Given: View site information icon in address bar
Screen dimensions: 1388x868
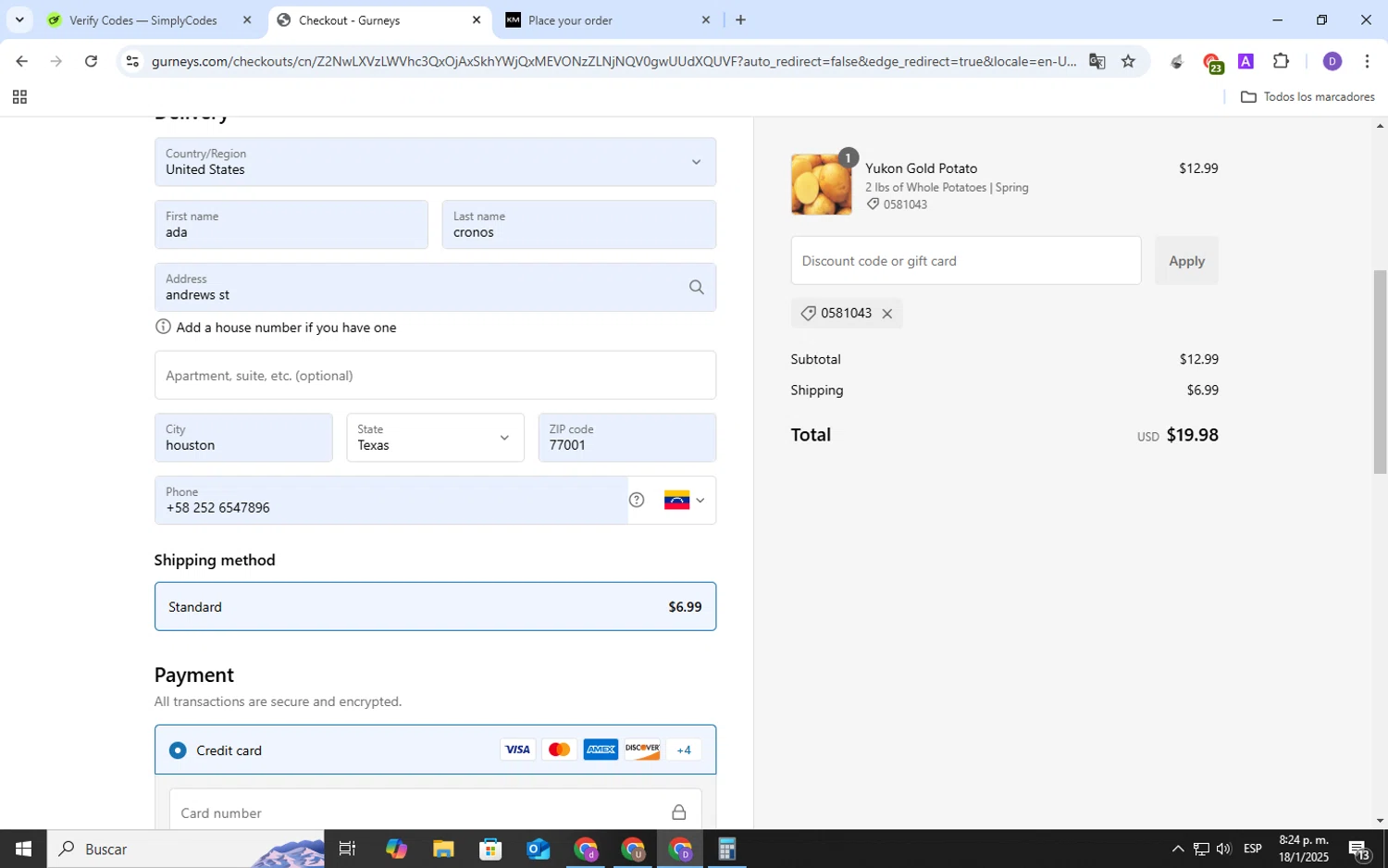Looking at the screenshot, I should point(132,62).
